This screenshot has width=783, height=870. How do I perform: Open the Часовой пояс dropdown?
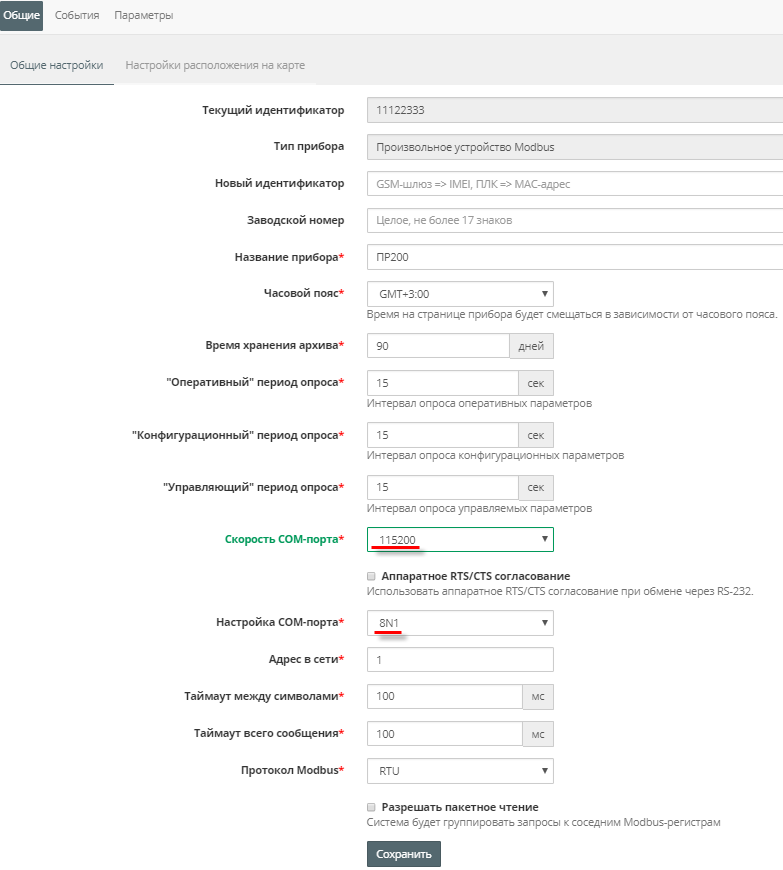(x=460, y=294)
